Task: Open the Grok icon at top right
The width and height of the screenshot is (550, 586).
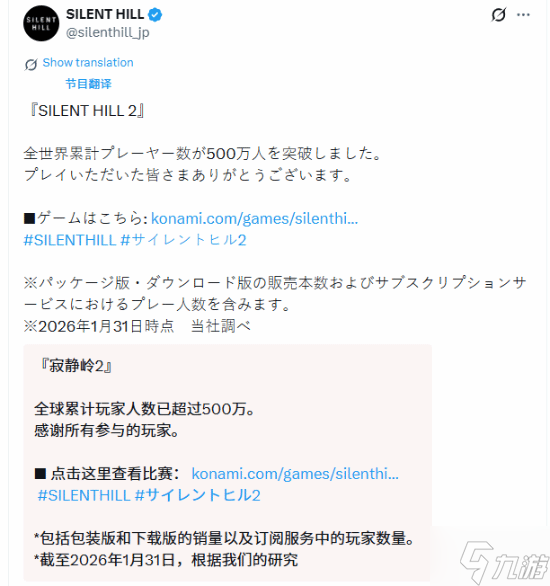Action: coord(498,15)
